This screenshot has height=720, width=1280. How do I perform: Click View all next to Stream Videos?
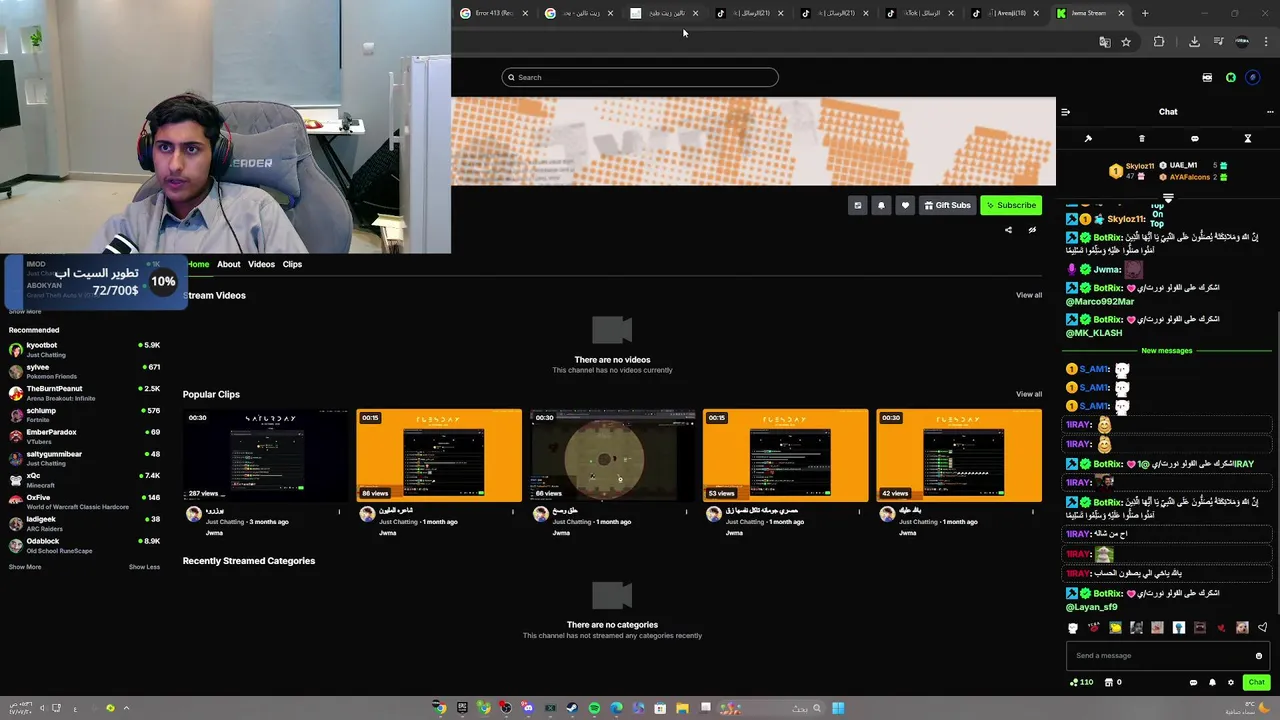coord(1029,295)
